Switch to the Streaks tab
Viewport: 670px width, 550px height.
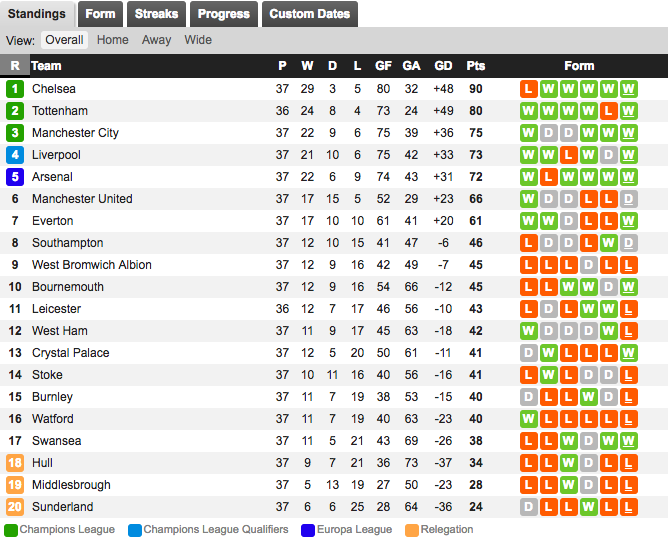pos(156,14)
